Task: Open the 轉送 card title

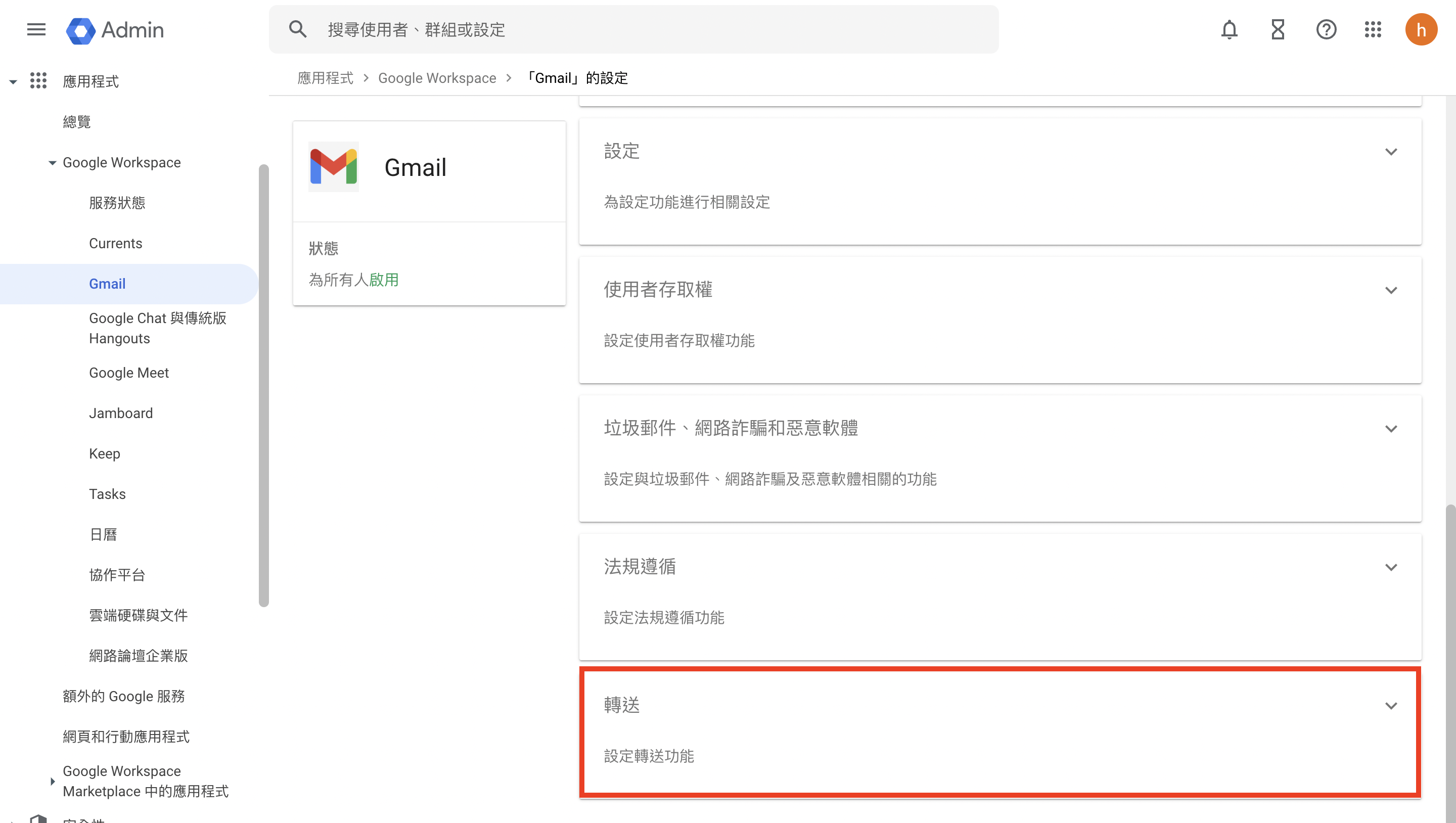Action: click(622, 705)
